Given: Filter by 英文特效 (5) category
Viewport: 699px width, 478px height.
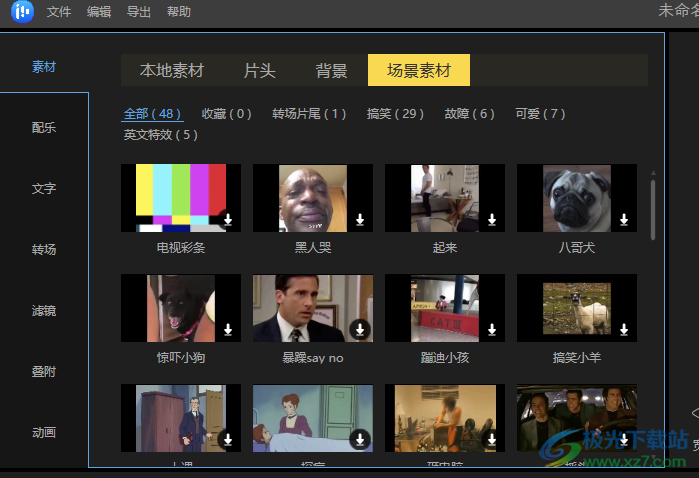Looking at the screenshot, I should click(x=160, y=135).
